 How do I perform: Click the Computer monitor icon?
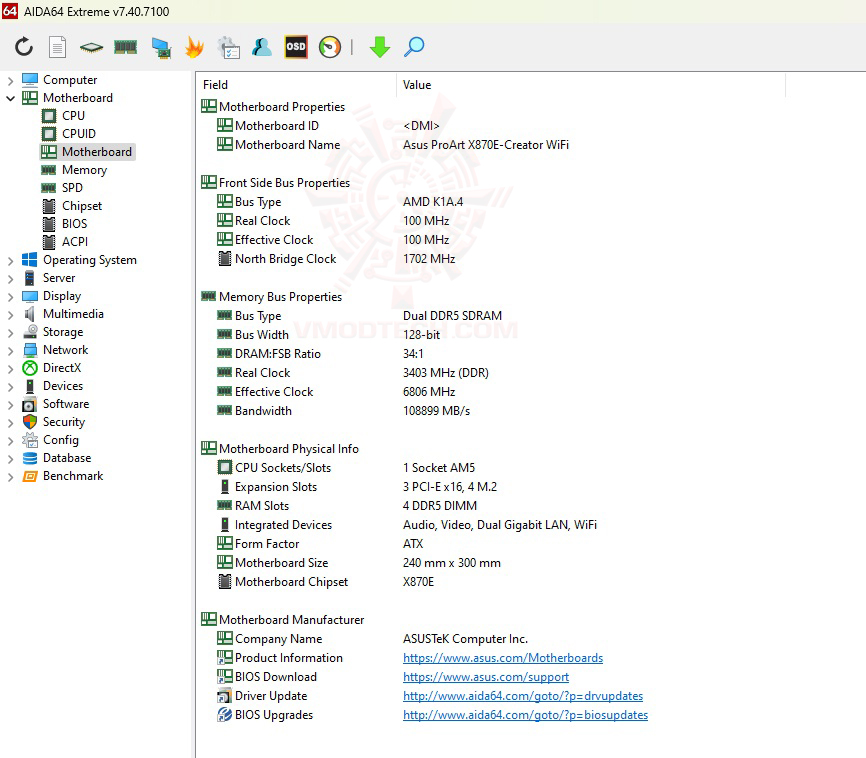click(30, 80)
